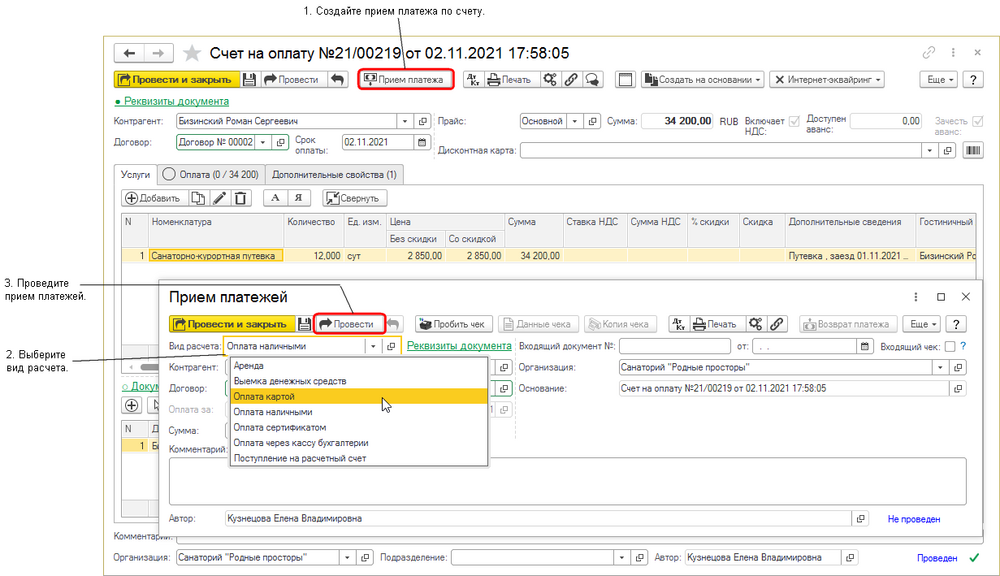
Task: Save the invoice with the diskette icon
Action: click(x=250, y=79)
